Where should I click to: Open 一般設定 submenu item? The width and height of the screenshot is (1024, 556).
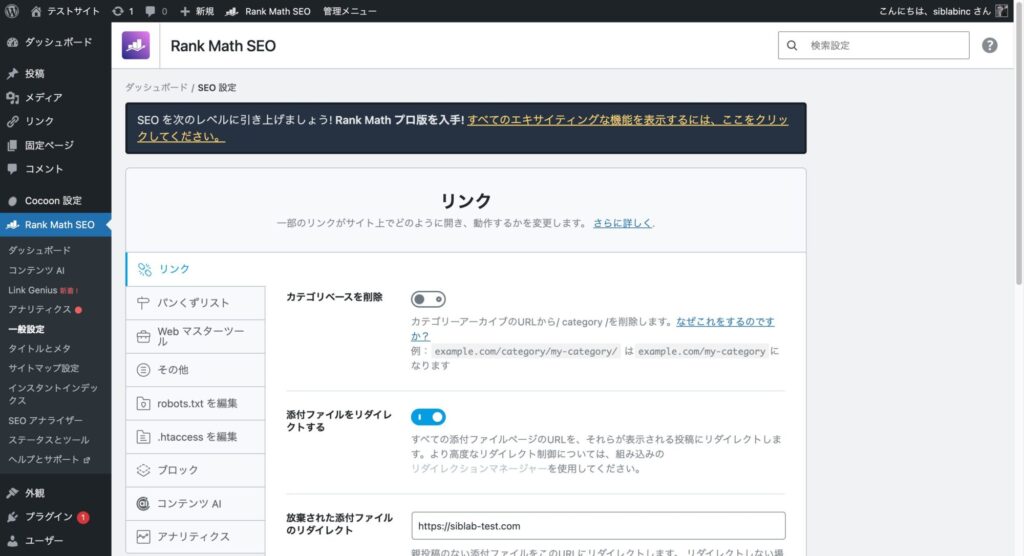click(26, 329)
